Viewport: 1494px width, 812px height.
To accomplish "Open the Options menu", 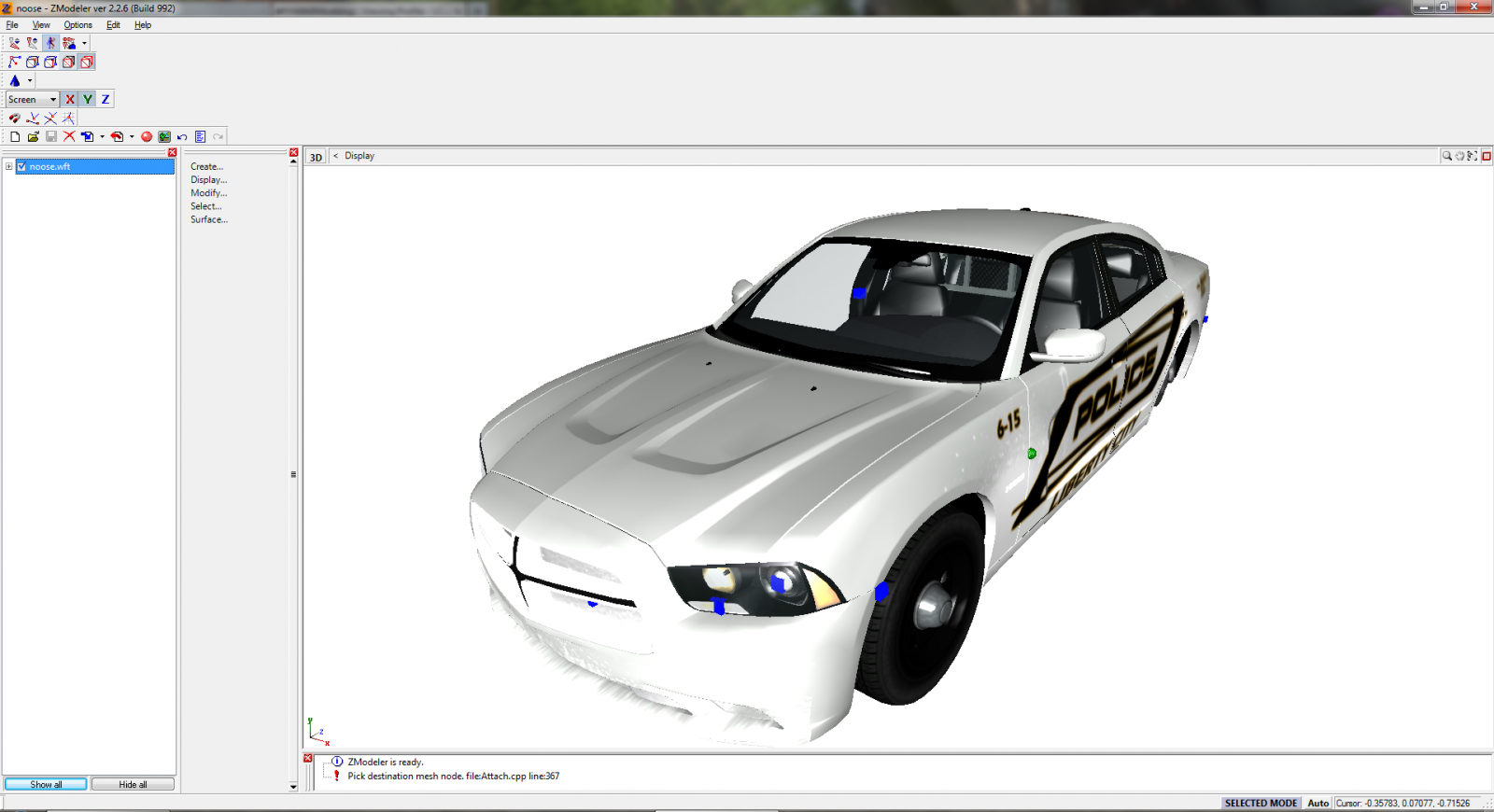I will (78, 25).
